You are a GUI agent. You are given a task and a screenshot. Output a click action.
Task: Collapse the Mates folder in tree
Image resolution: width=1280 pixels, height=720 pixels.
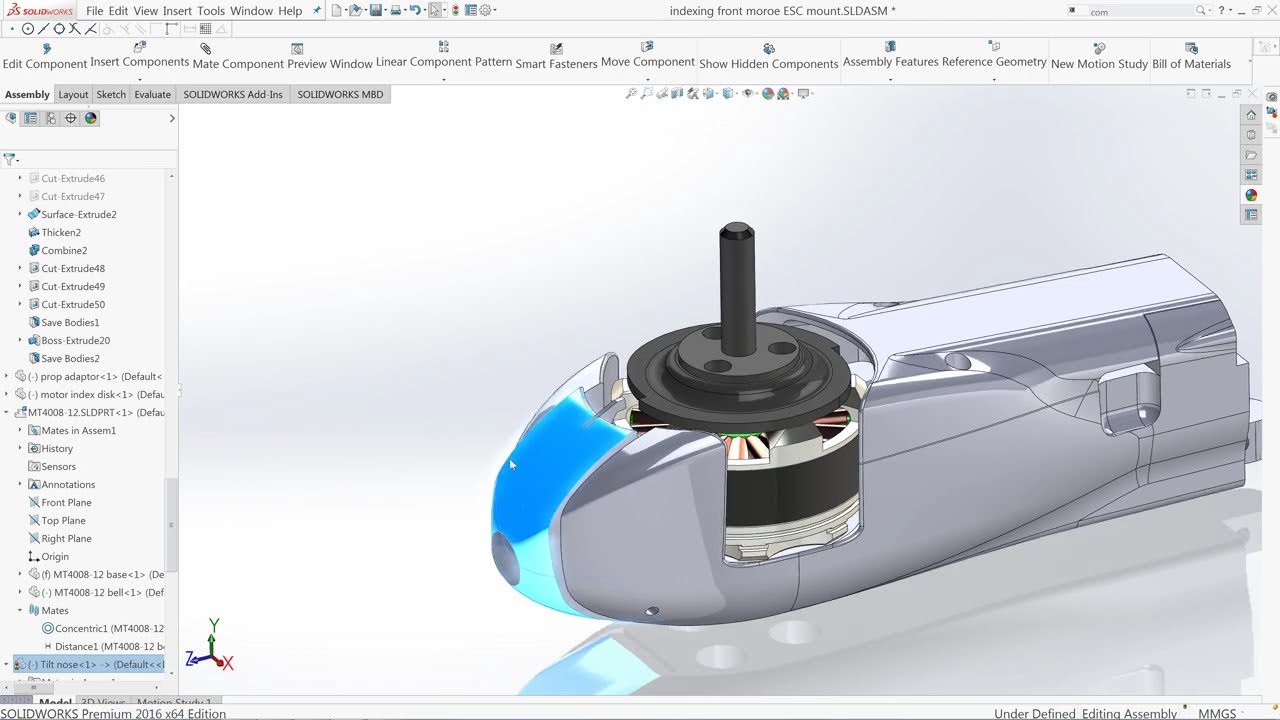[x=20, y=610]
